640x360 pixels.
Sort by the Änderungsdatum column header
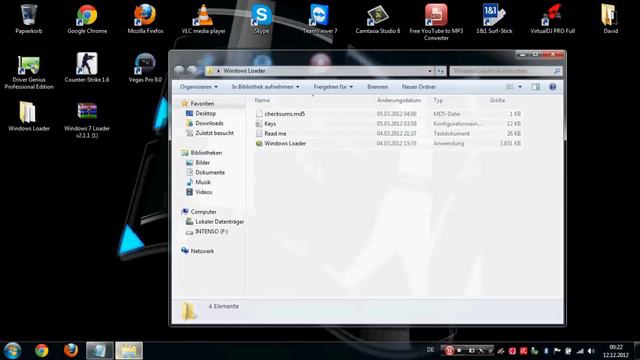tap(399, 100)
